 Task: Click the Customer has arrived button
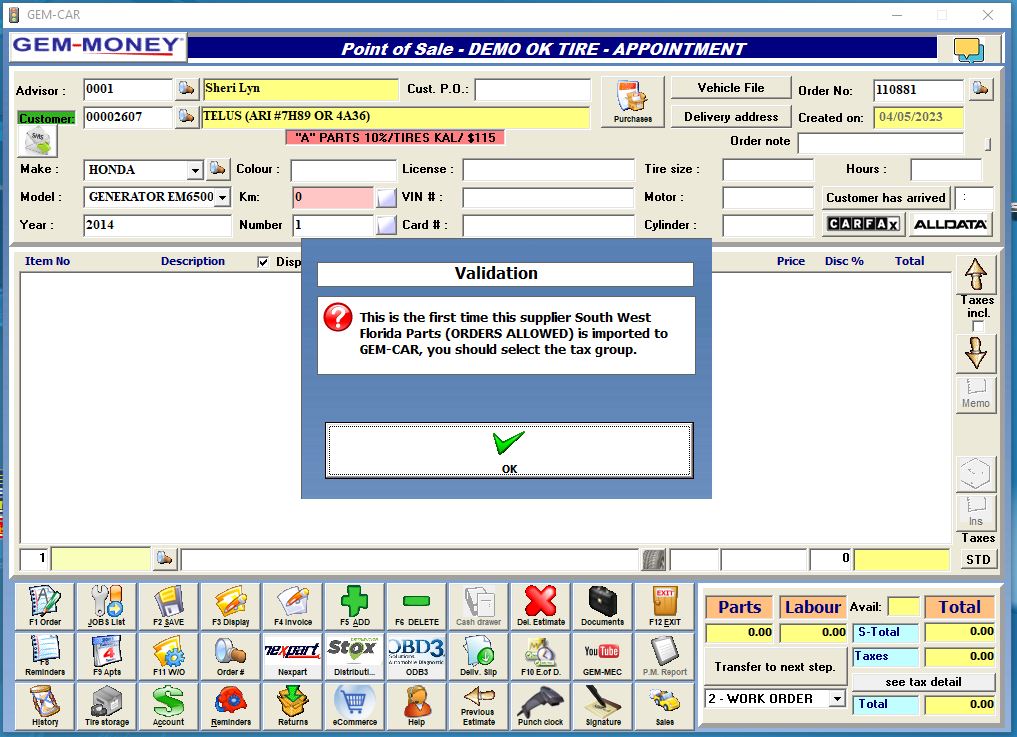[885, 198]
